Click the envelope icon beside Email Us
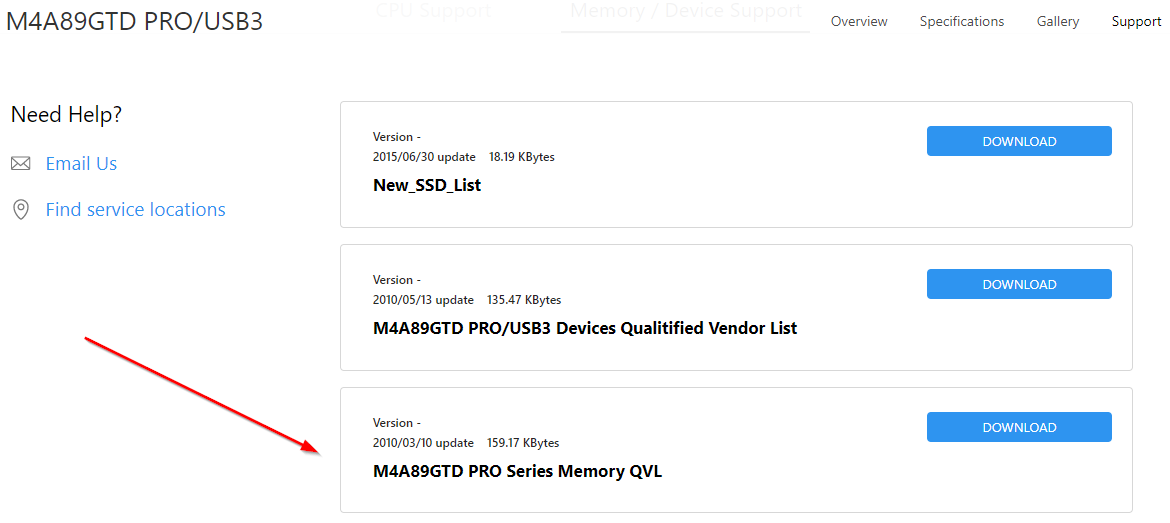This screenshot has height=523, width=1170. coord(20,163)
